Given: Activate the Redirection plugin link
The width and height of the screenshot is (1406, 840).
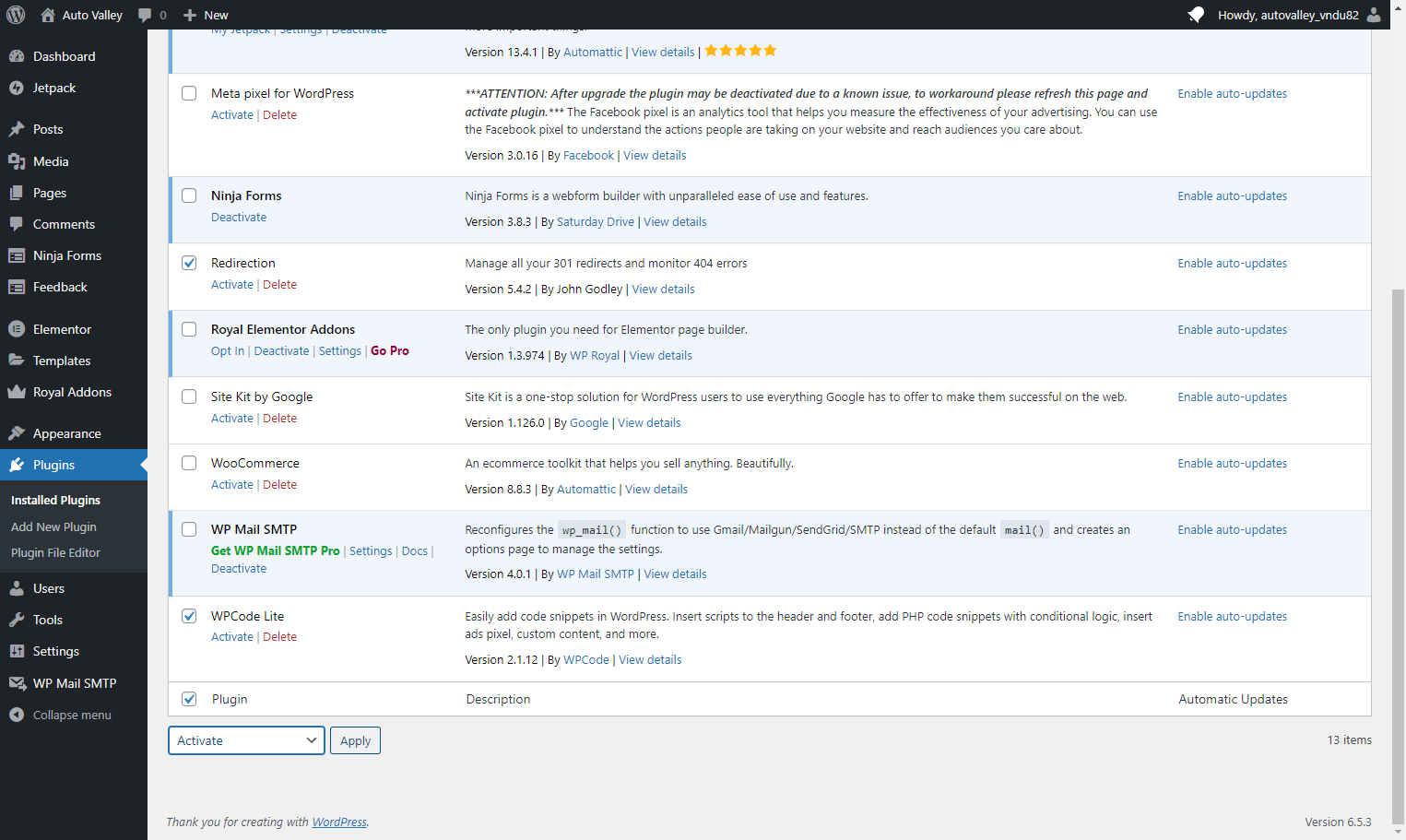Looking at the screenshot, I should point(231,285).
